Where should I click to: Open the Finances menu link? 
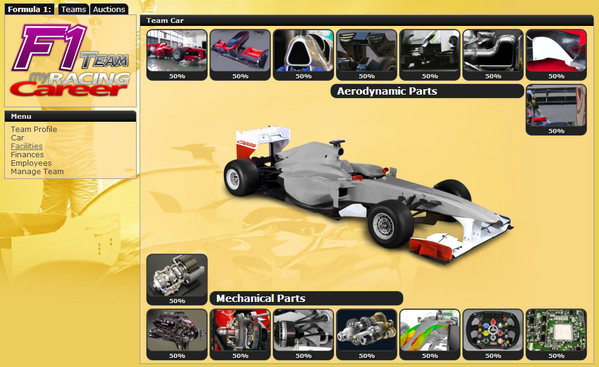(x=27, y=154)
